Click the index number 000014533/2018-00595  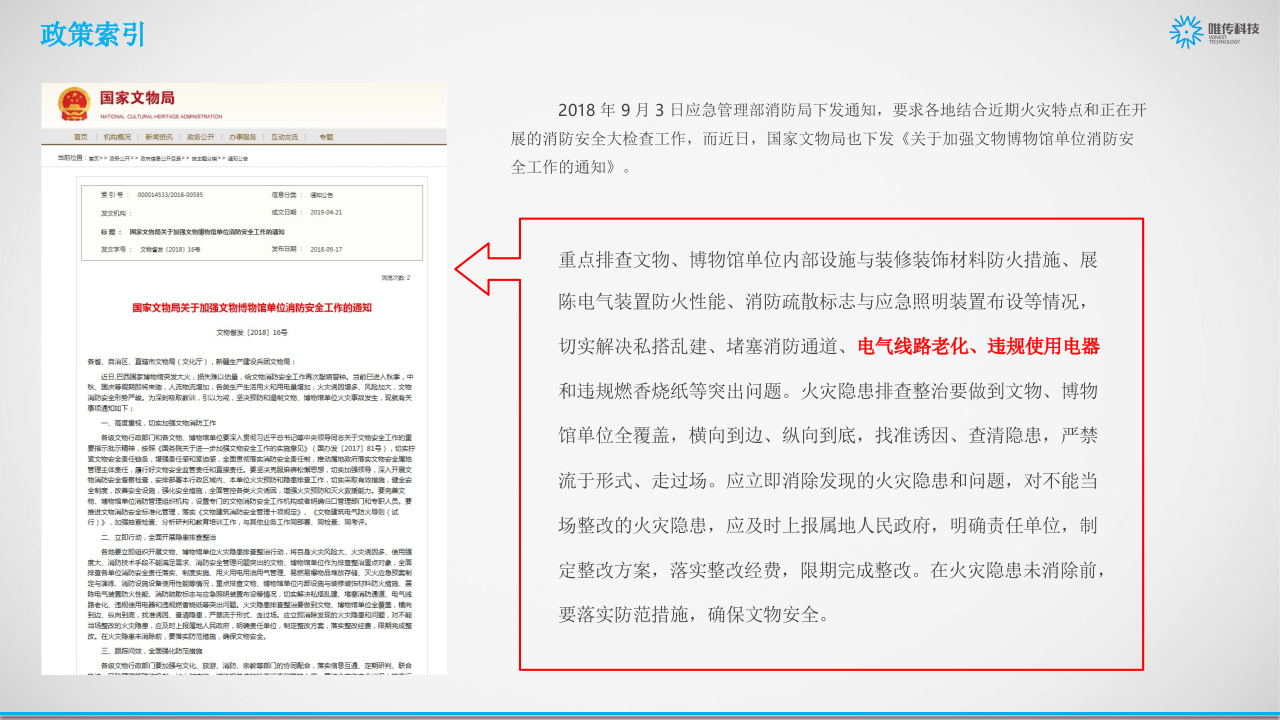pyautogui.click(x=170, y=195)
